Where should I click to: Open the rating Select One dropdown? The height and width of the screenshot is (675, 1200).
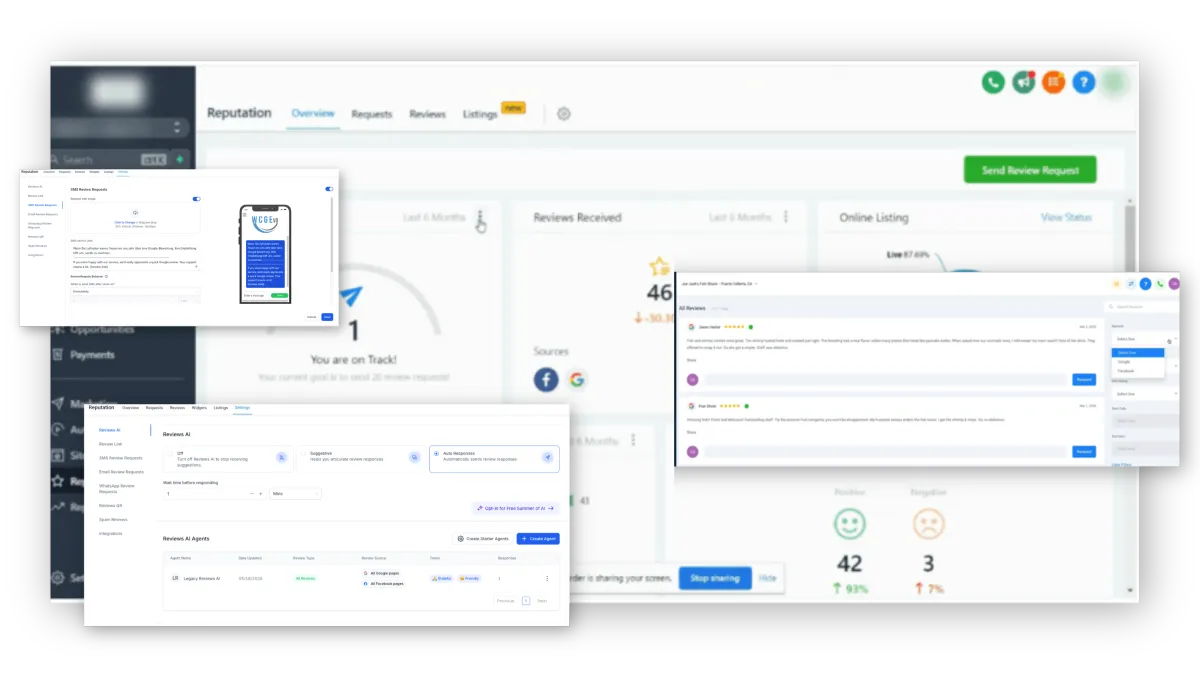tap(1146, 394)
